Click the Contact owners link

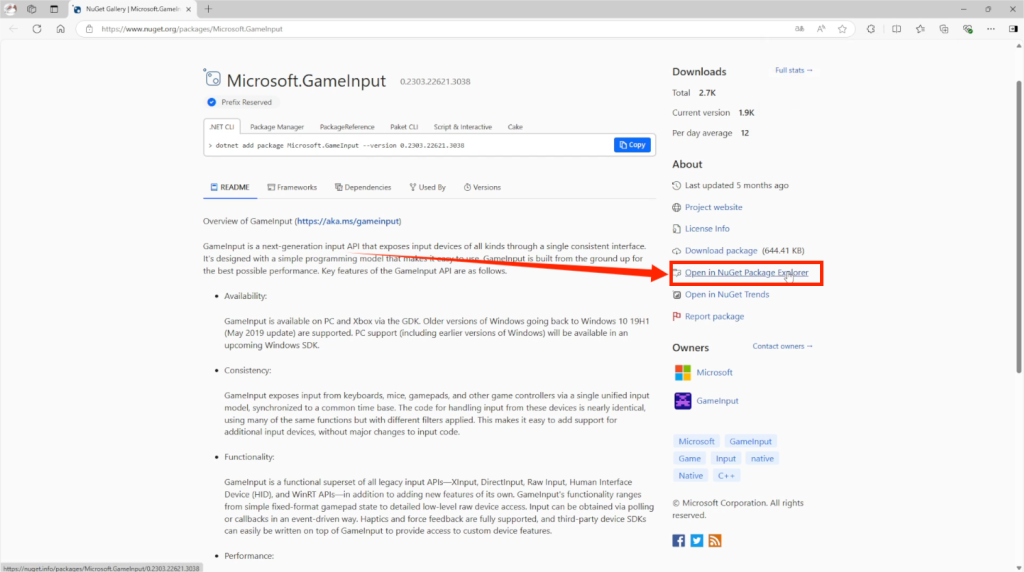pyautogui.click(x=783, y=346)
